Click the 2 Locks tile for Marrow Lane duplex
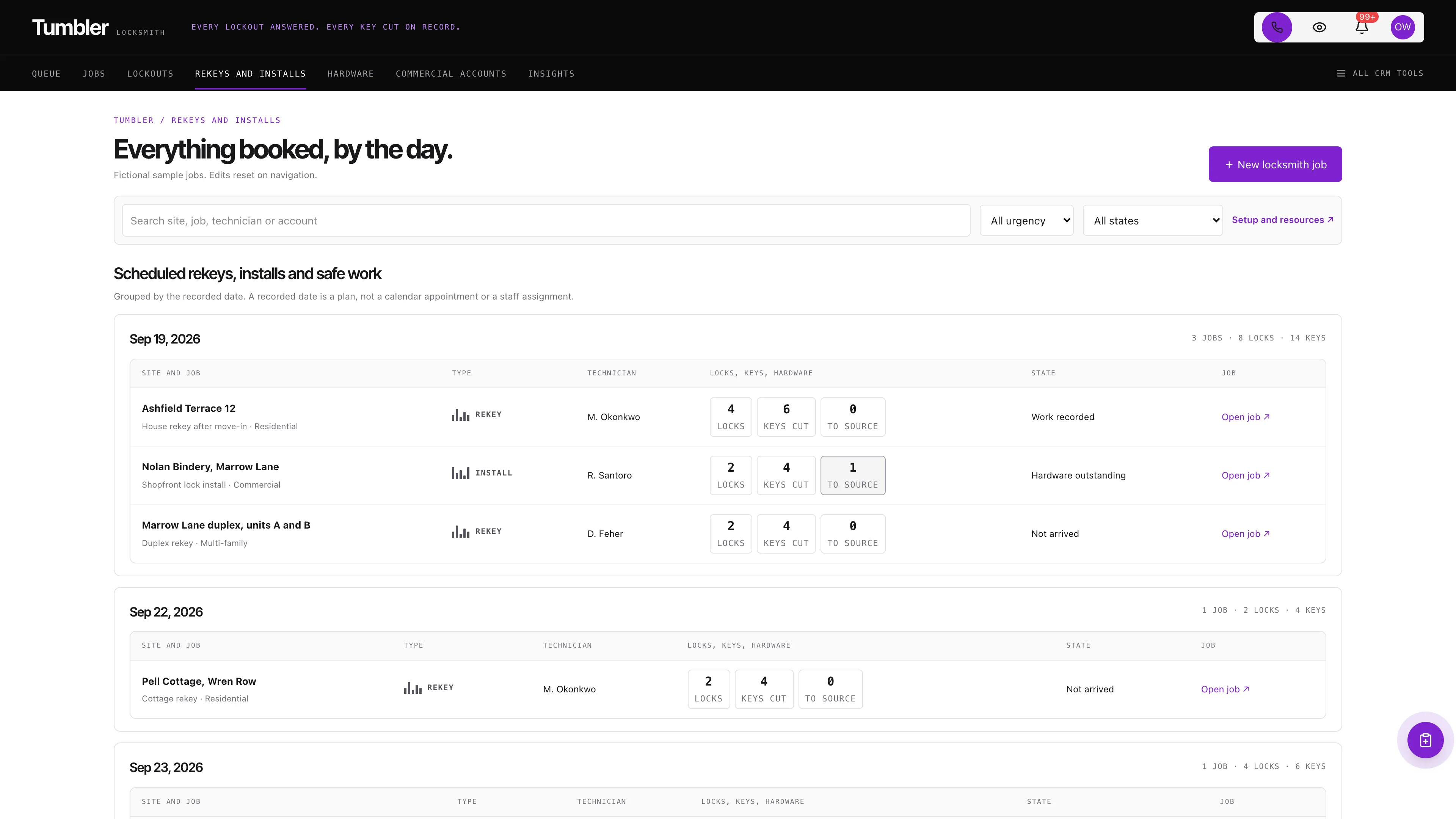Viewport: 1456px width, 819px height. point(731,533)
